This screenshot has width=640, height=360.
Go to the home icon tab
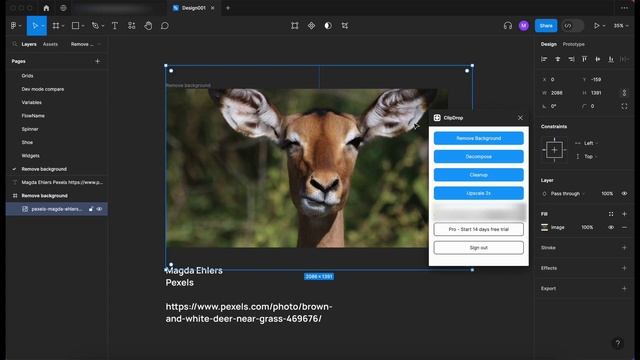[46, 8]
